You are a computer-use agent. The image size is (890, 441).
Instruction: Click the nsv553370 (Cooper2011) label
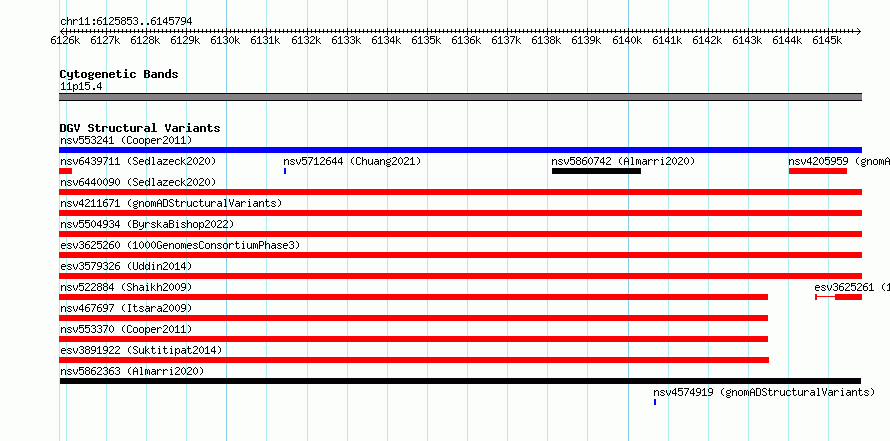[x=126, y=329]
